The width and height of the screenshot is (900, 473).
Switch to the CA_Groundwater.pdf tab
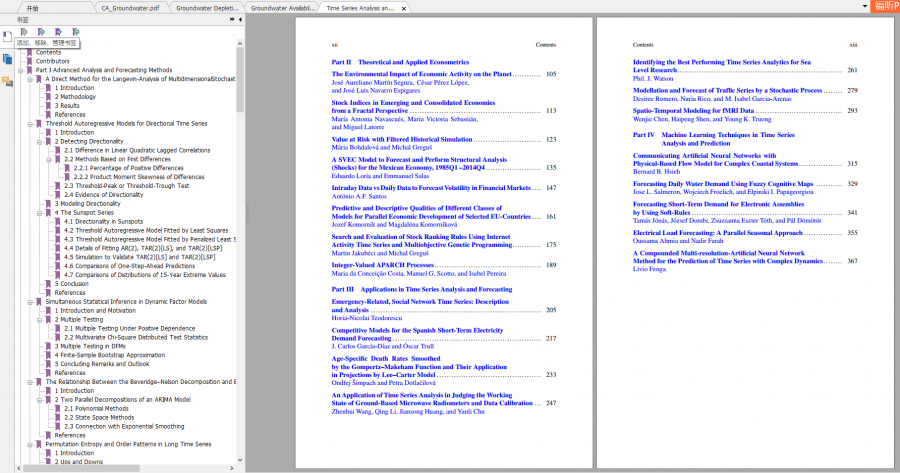(130, 8)
